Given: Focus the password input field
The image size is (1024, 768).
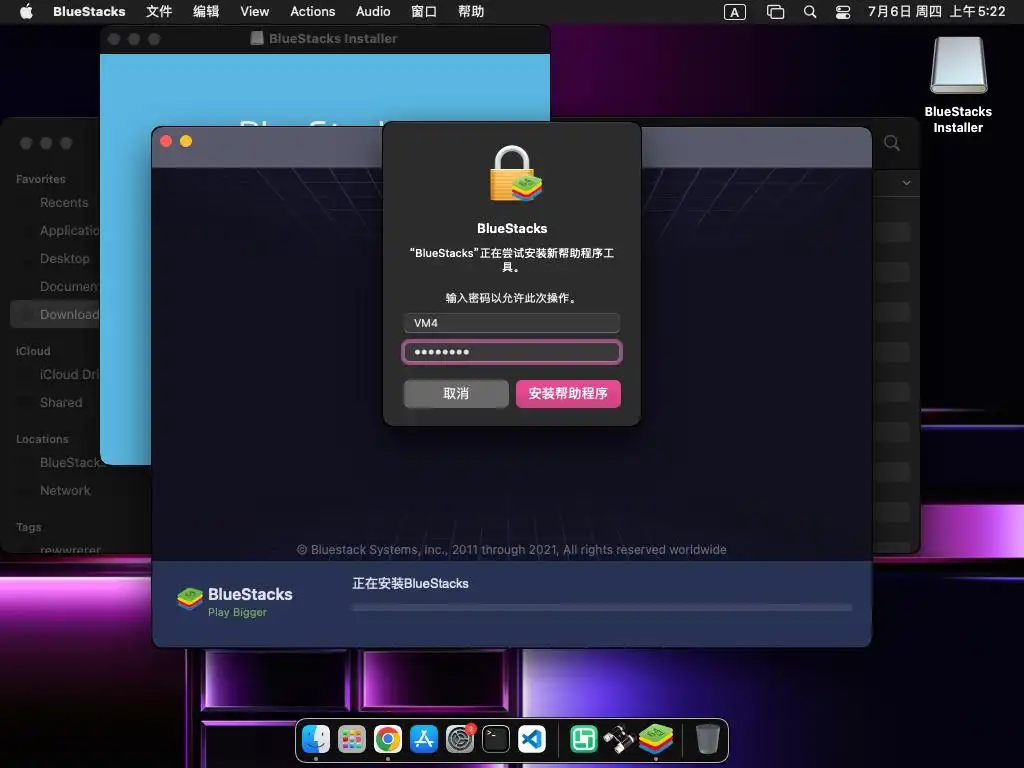Looking at the screenshot, I should pos(512,352).
